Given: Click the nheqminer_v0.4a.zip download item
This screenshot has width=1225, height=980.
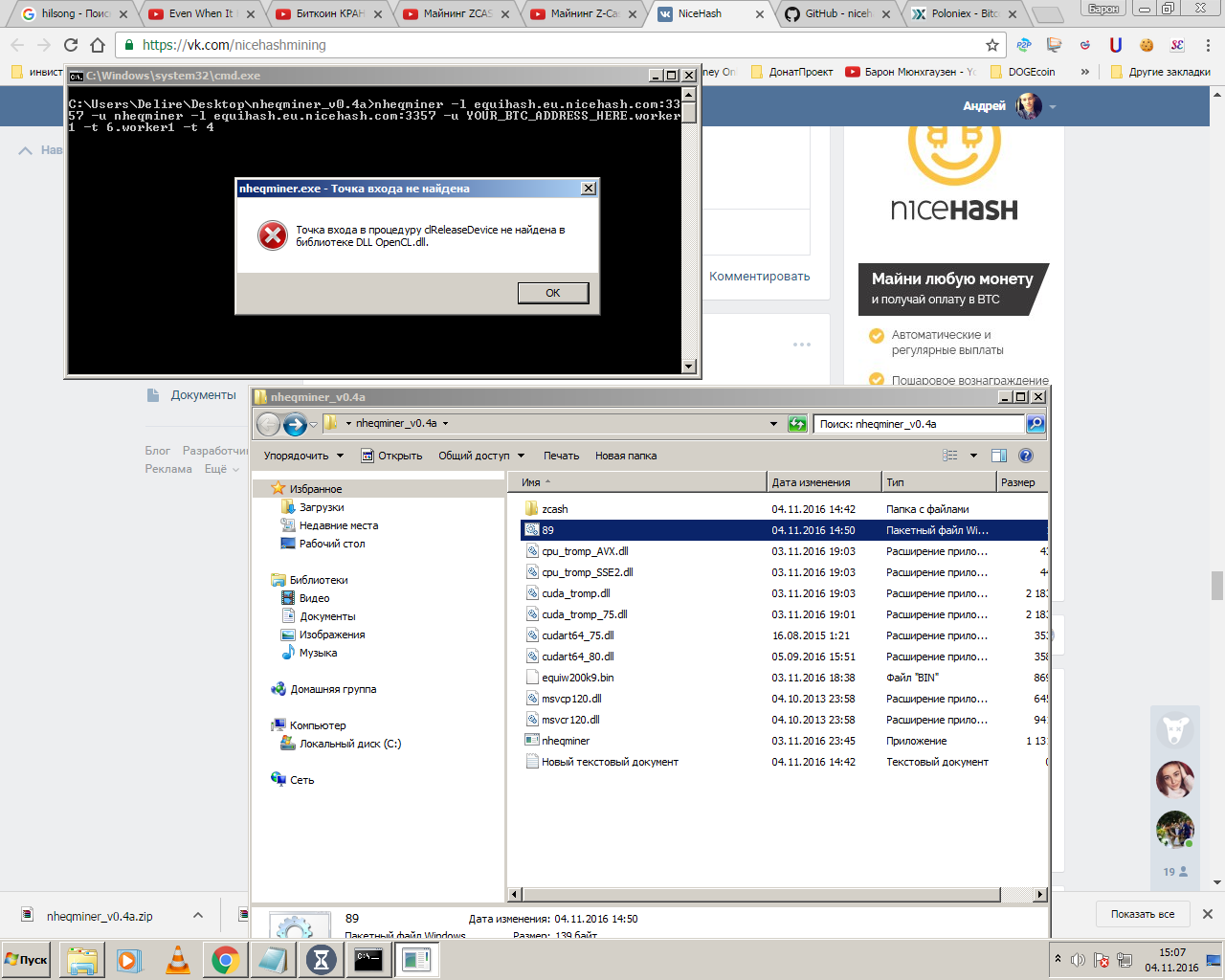Looking at the screenshot, I should pyautogui.click(x=100, y=916).
